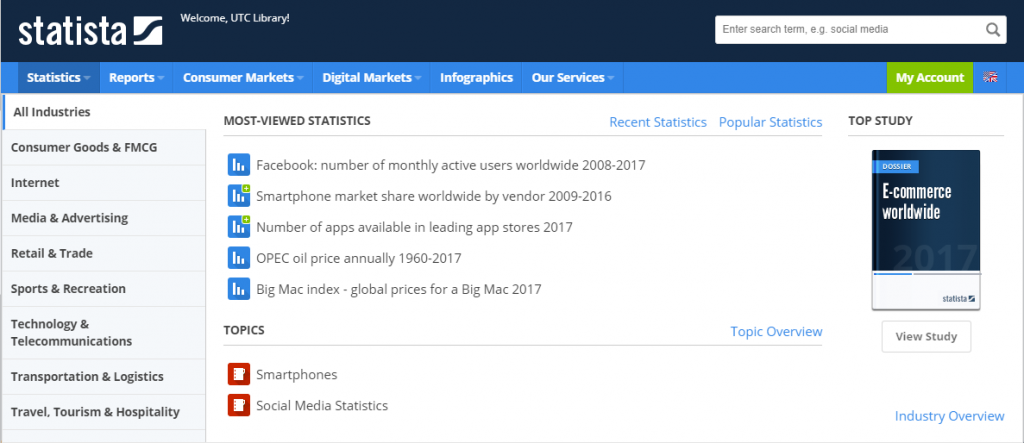Click the chart icon beside OPEC oil price
1024x443 pixels.
(239, 258)
